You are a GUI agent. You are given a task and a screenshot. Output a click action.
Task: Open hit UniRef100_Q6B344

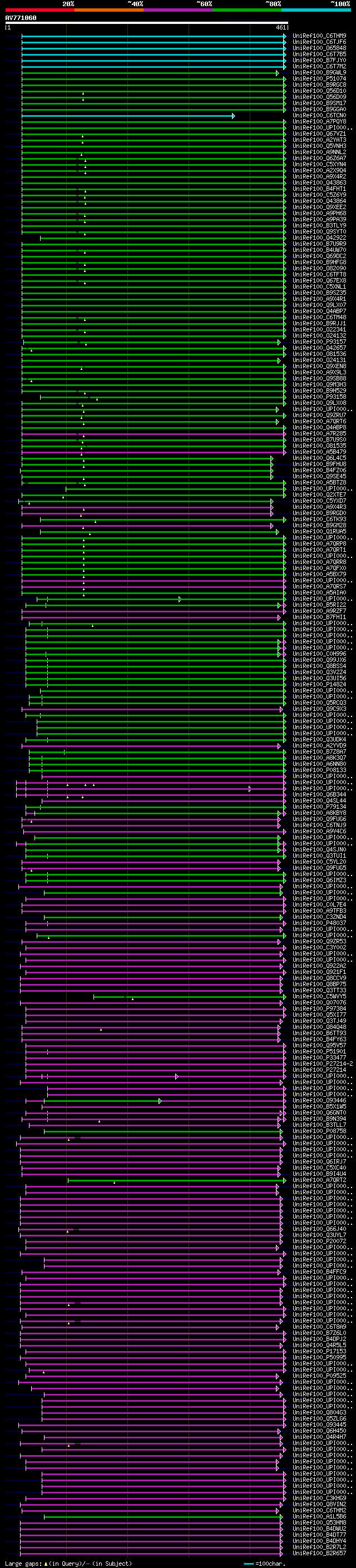click(x=319, y=794)
